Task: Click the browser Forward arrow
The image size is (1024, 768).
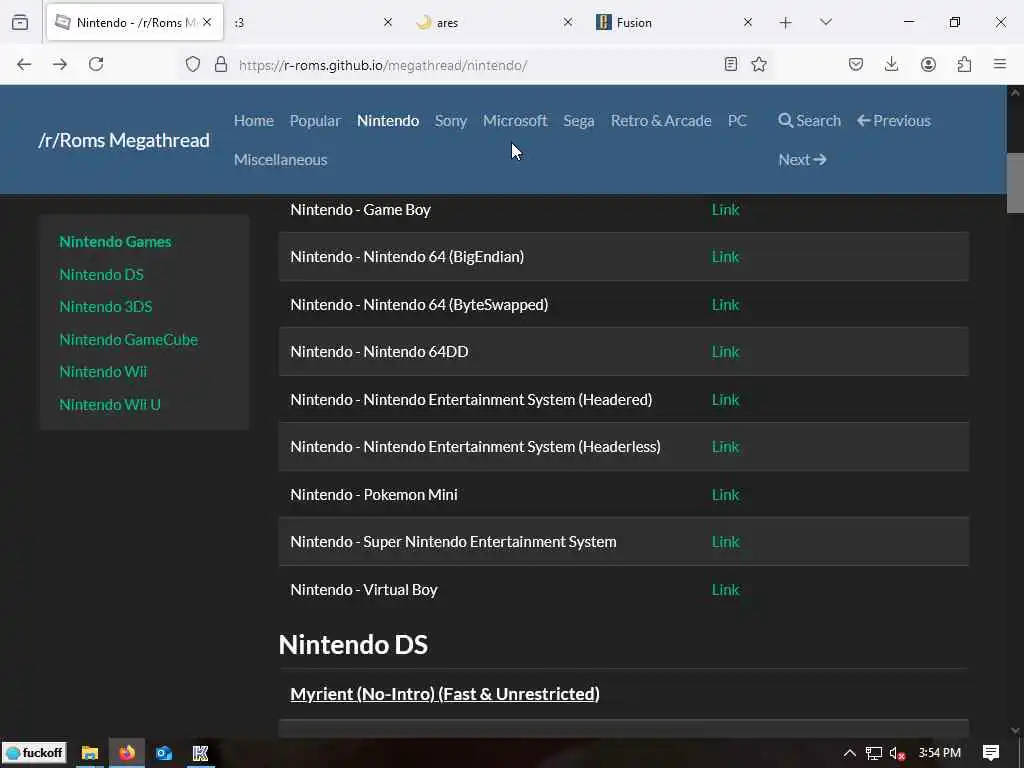Action: pyautogui.click(x=60, y=64)
